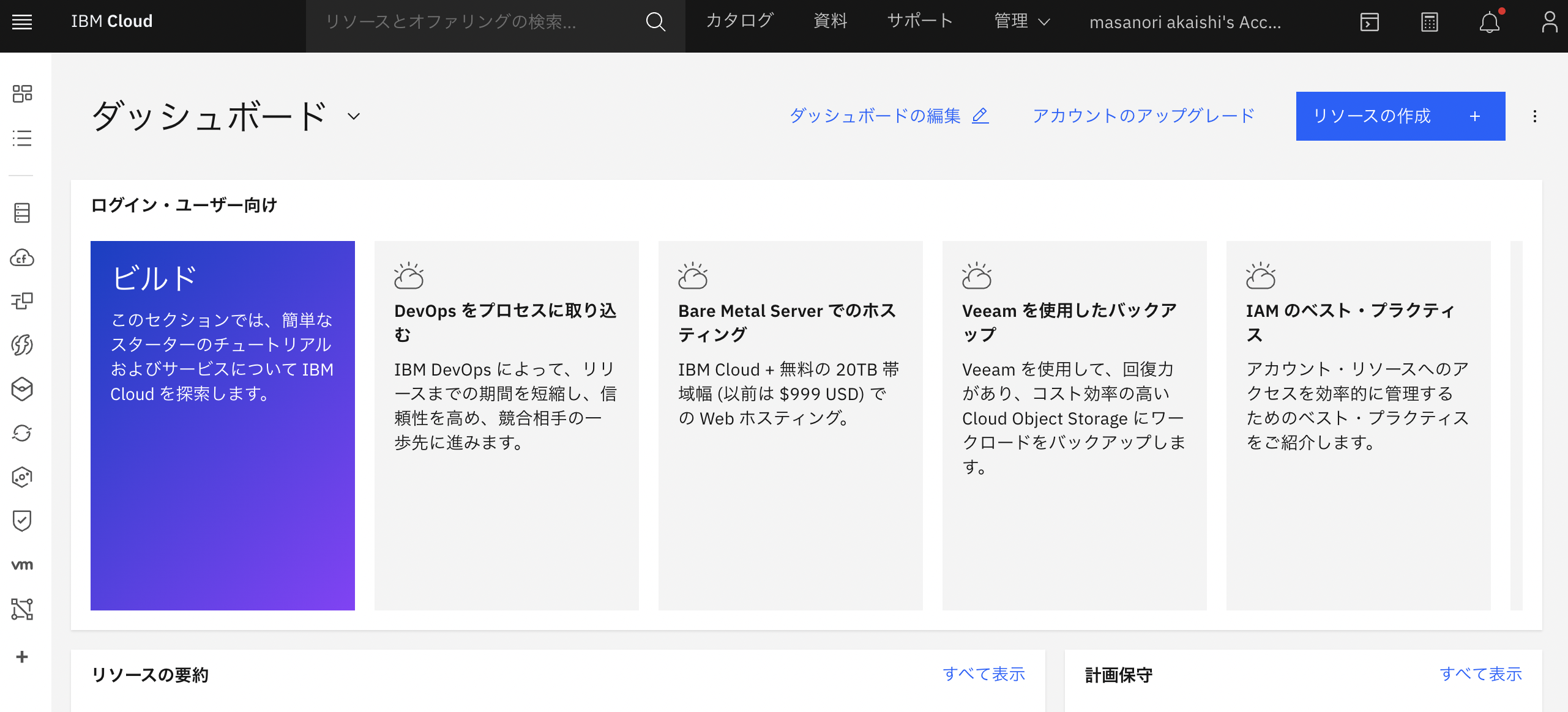
Task: Click すべて表示 next to リソースの要約
Action: [x=984, y=673]
